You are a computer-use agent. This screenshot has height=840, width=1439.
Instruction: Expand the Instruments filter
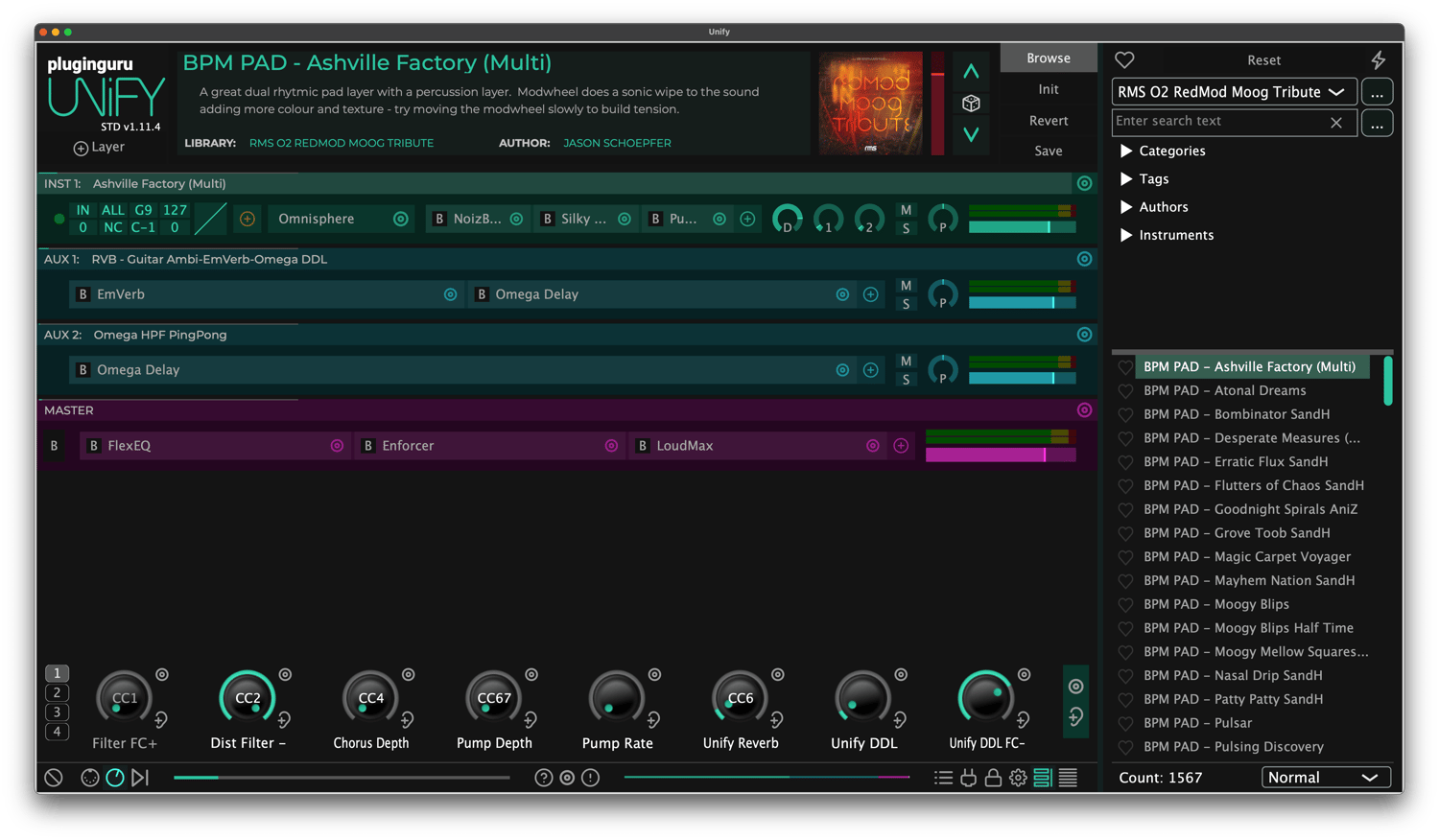(1126, 235)
